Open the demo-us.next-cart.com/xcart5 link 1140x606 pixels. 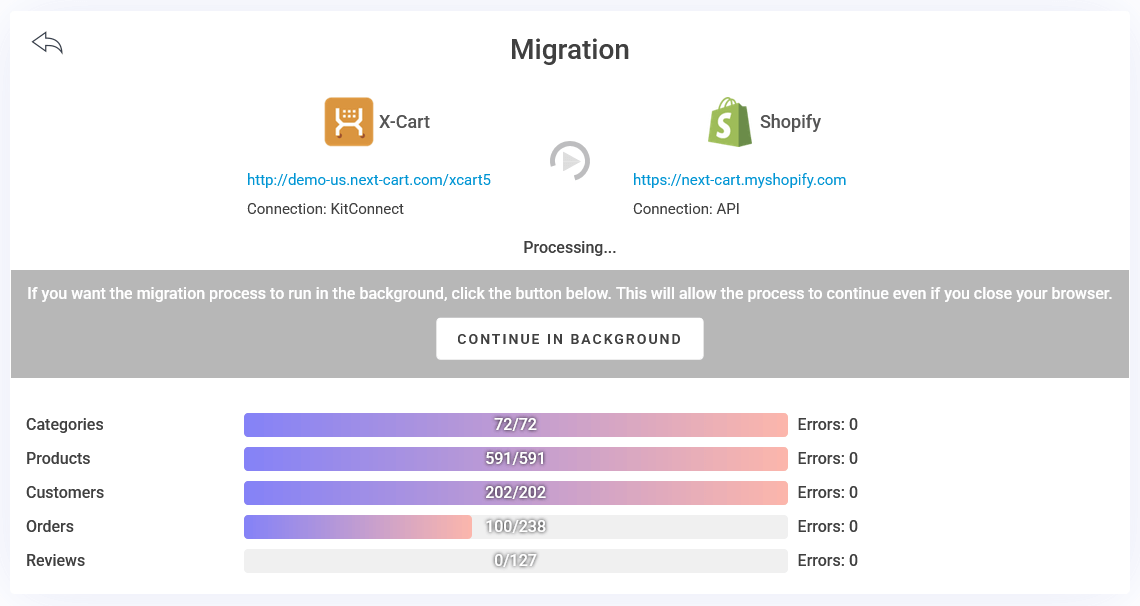point(369,179)
